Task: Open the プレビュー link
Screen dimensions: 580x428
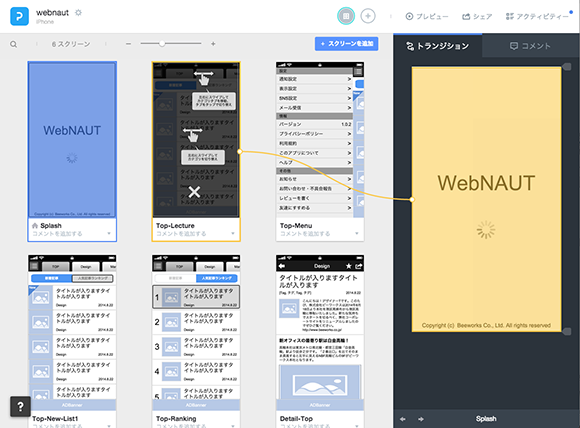Action: tap(427, 17)
